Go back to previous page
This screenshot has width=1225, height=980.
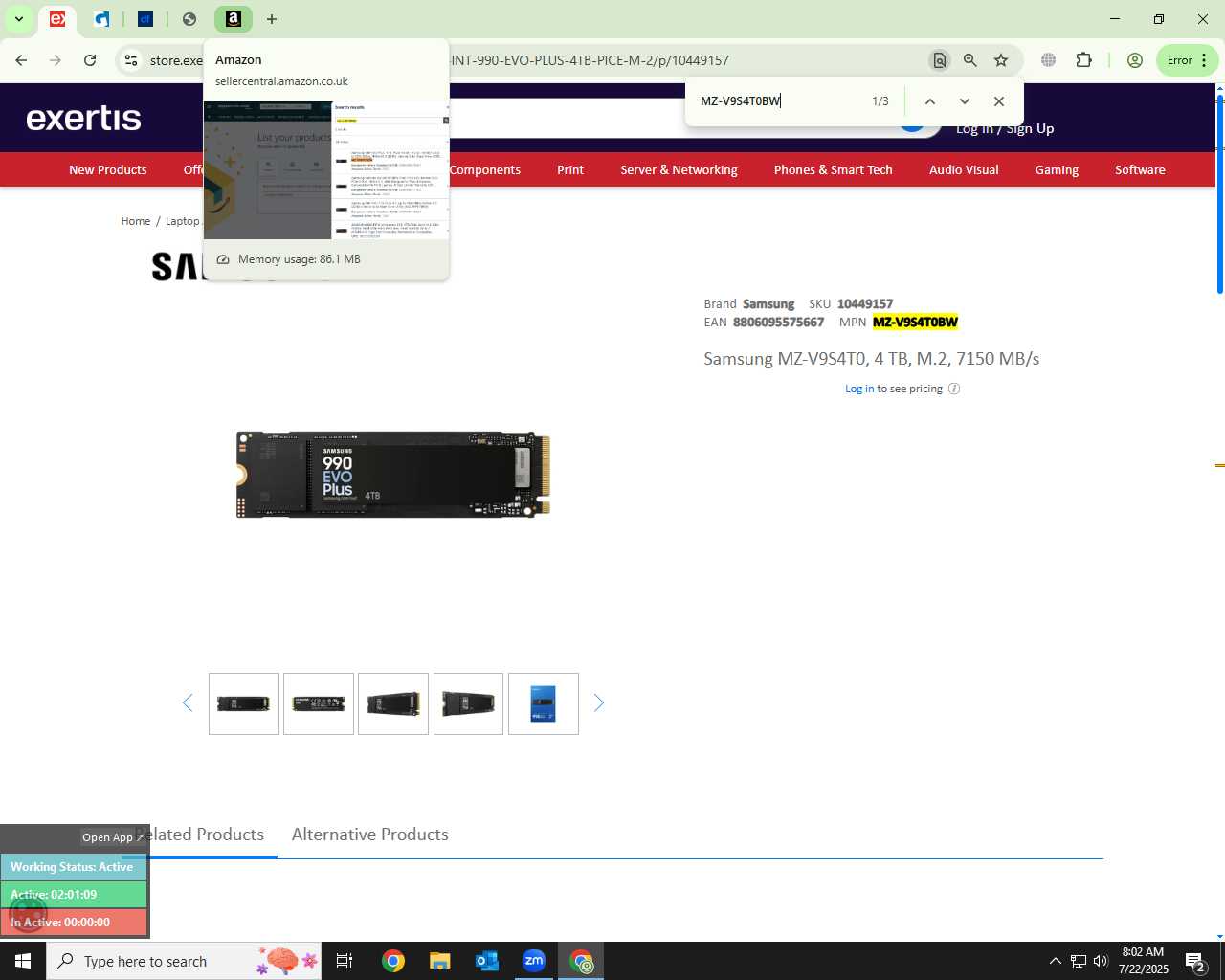pos(21,60)
